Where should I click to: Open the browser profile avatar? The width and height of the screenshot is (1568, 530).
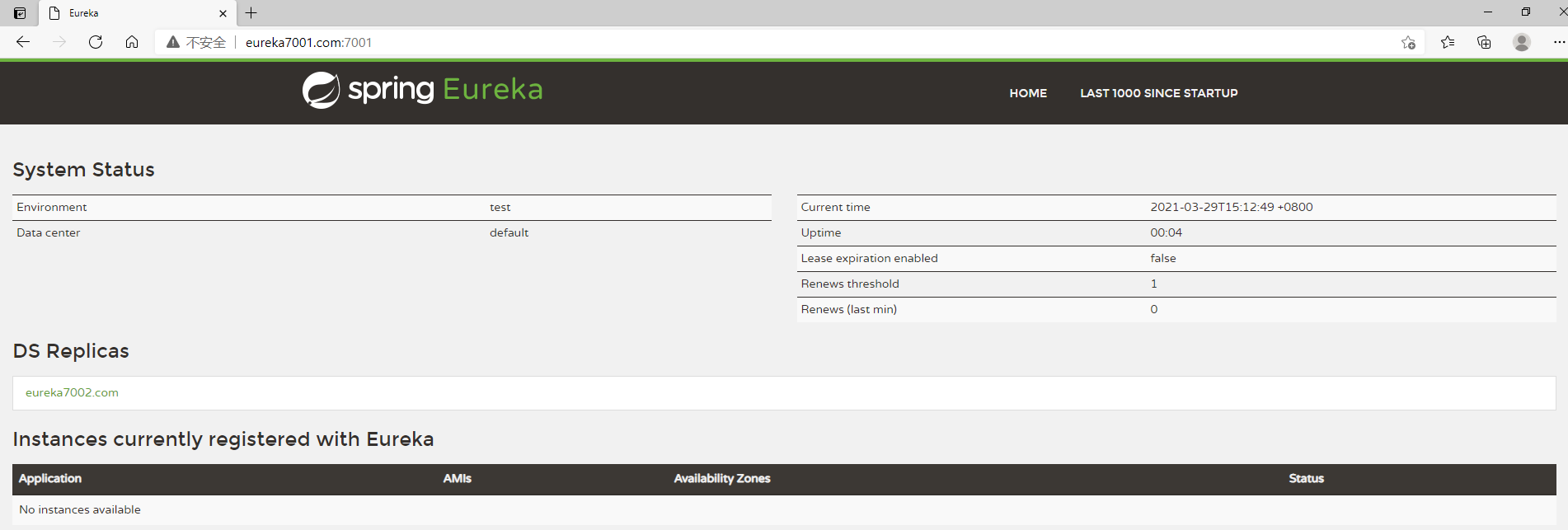(1522, 42)
